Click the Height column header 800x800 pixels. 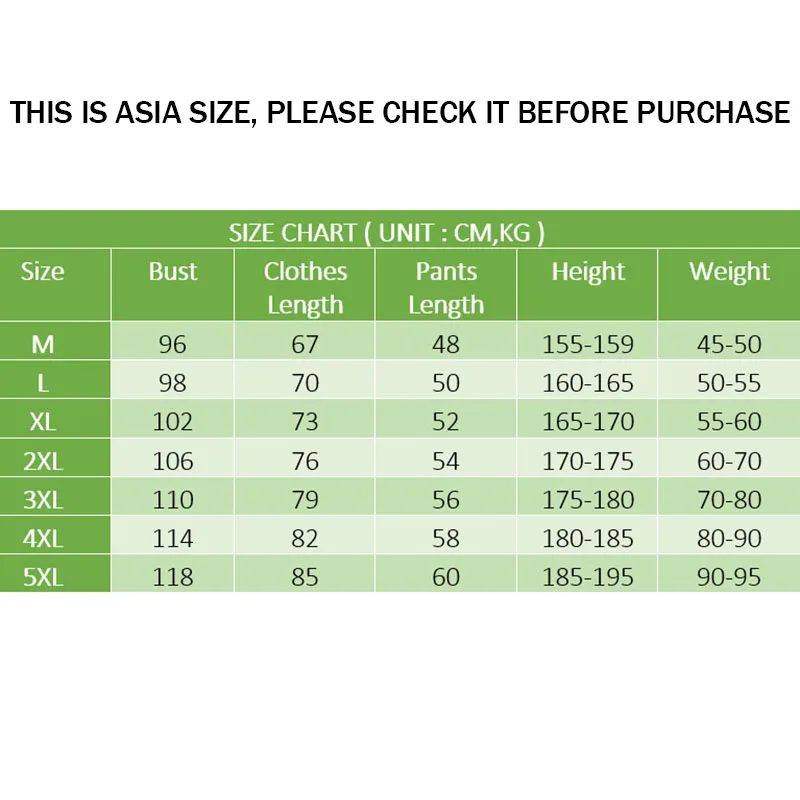588,272
